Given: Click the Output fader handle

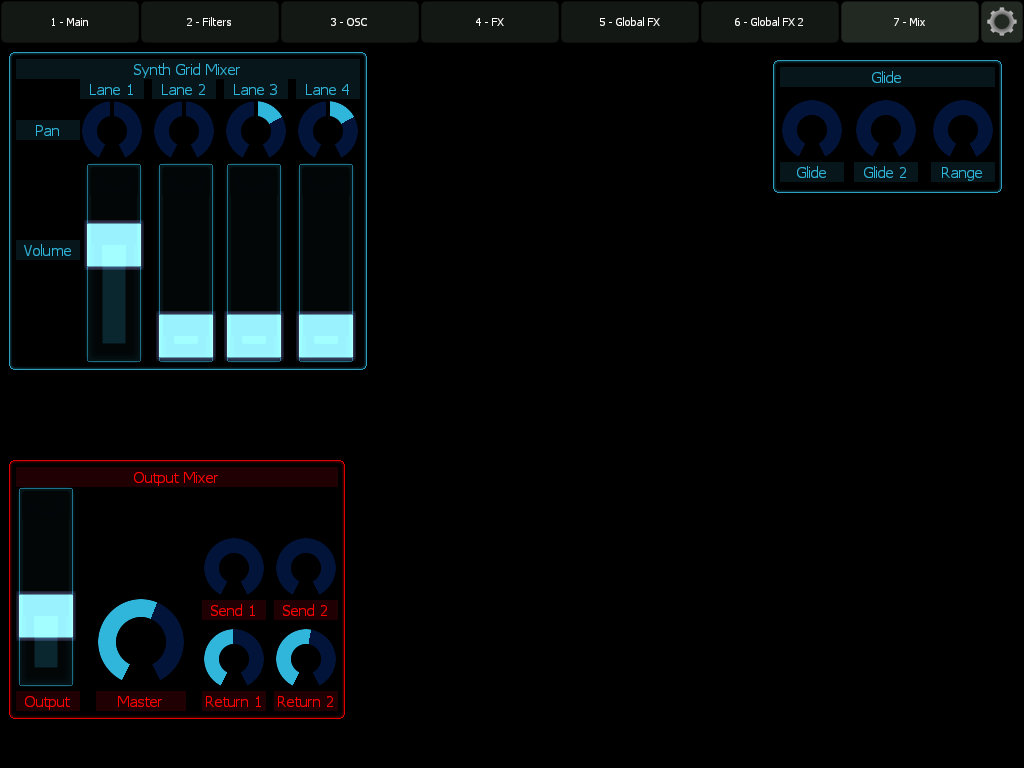Looking at the screenshot, I should 46,616.
